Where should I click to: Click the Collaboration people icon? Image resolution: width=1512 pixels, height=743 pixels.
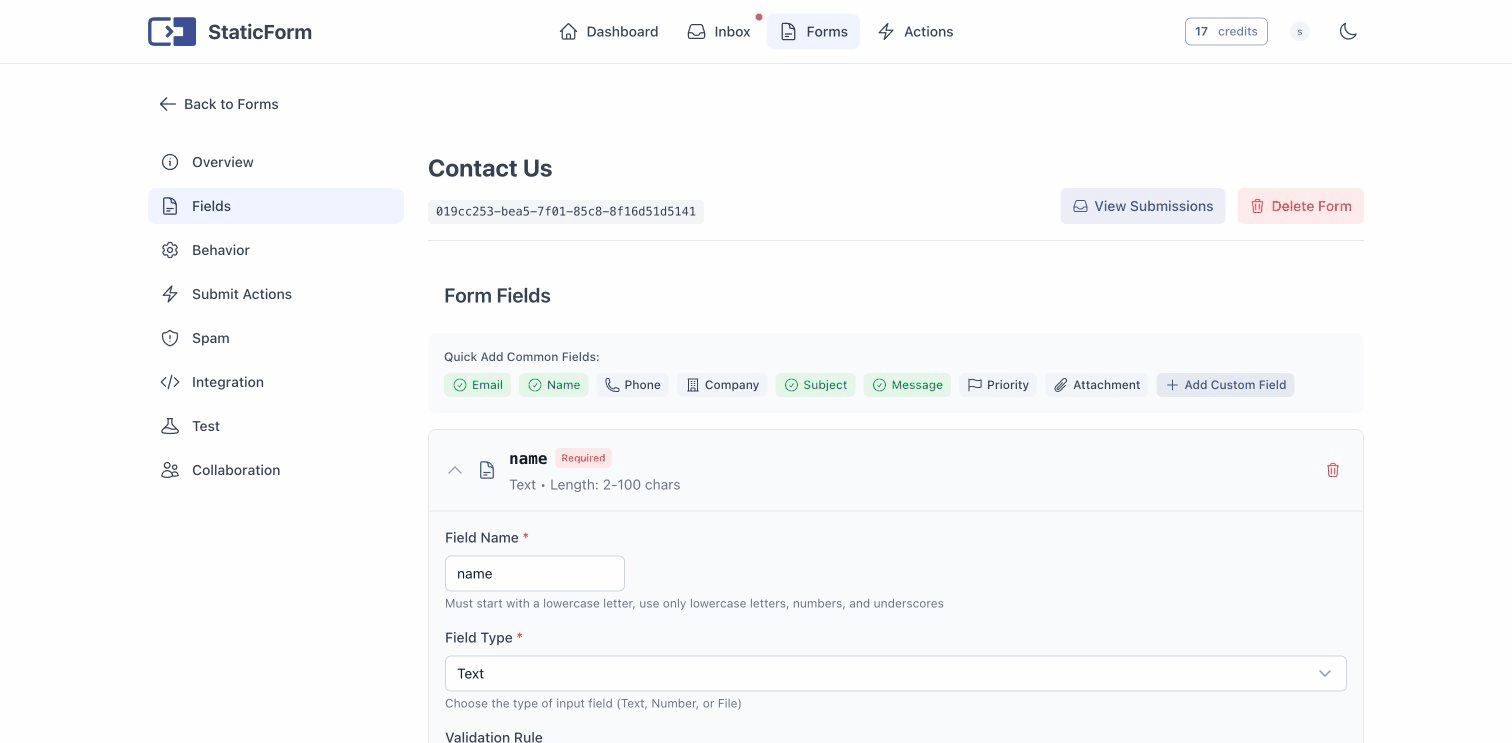[x=170, y=470]
